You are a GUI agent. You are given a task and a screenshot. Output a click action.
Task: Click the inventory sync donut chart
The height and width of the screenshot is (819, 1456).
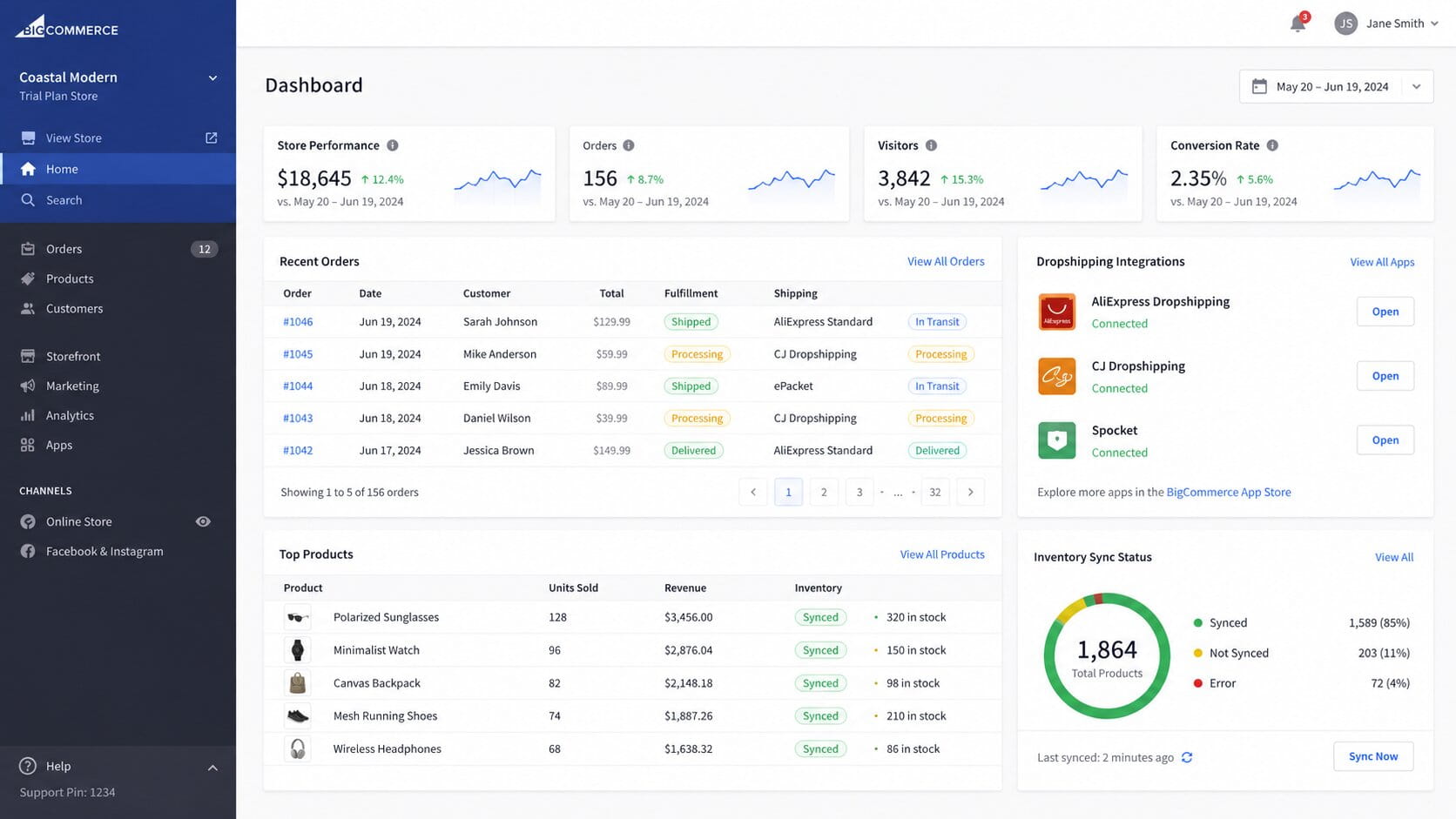pos(1107,655)
